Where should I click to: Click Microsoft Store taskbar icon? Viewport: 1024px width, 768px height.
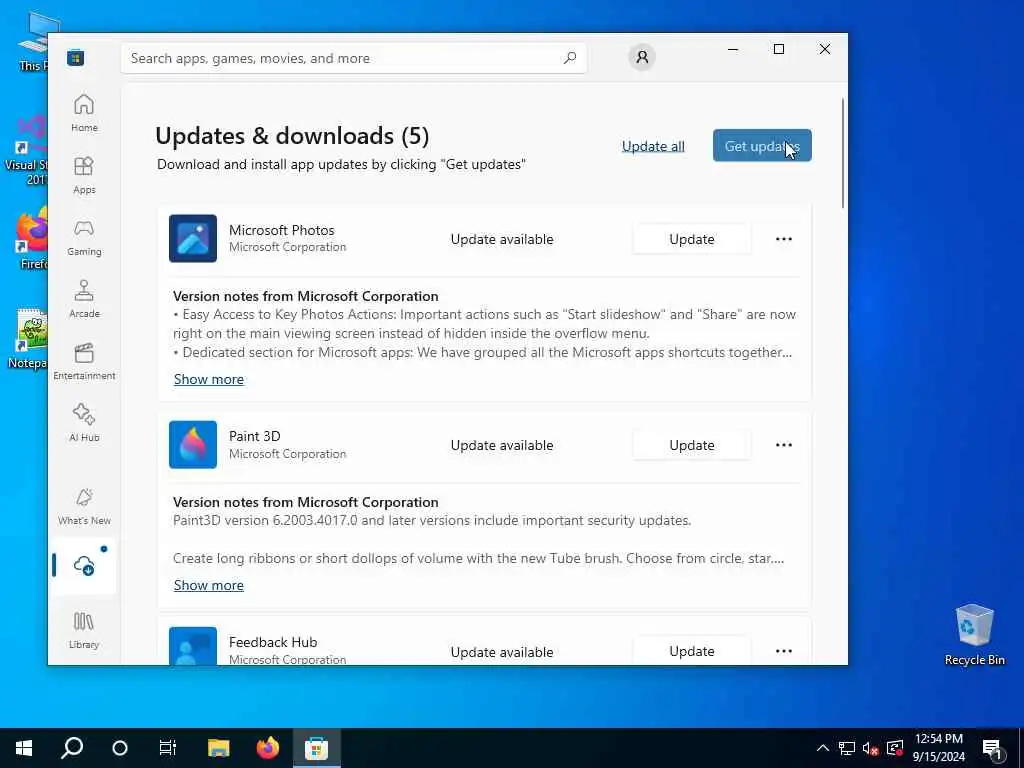[x=316, y=748]
